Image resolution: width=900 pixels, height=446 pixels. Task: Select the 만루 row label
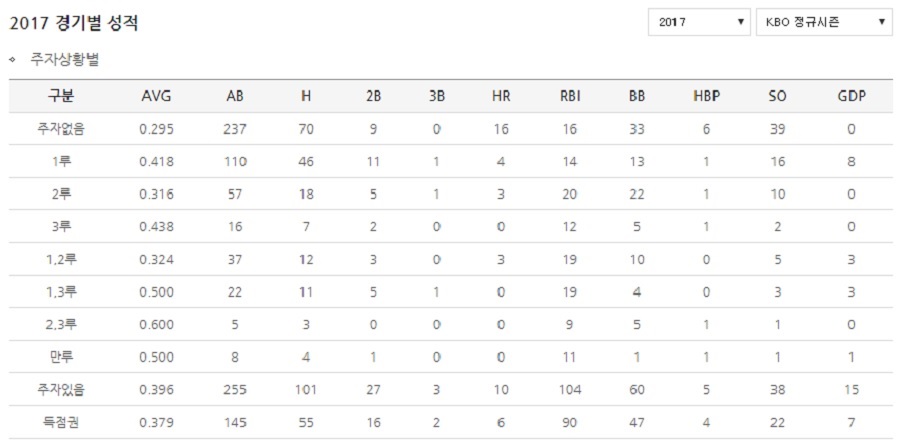point(60,357)
